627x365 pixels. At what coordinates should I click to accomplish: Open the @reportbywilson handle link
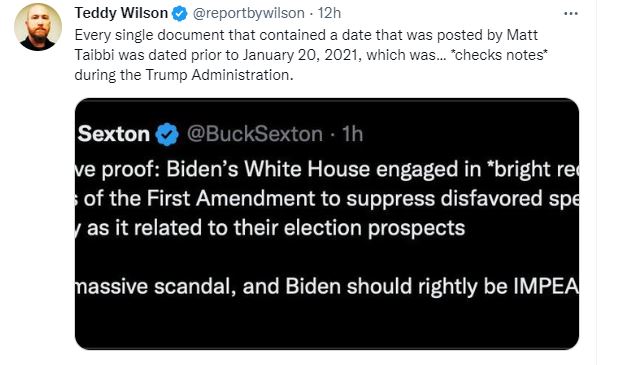pos(248,13)
